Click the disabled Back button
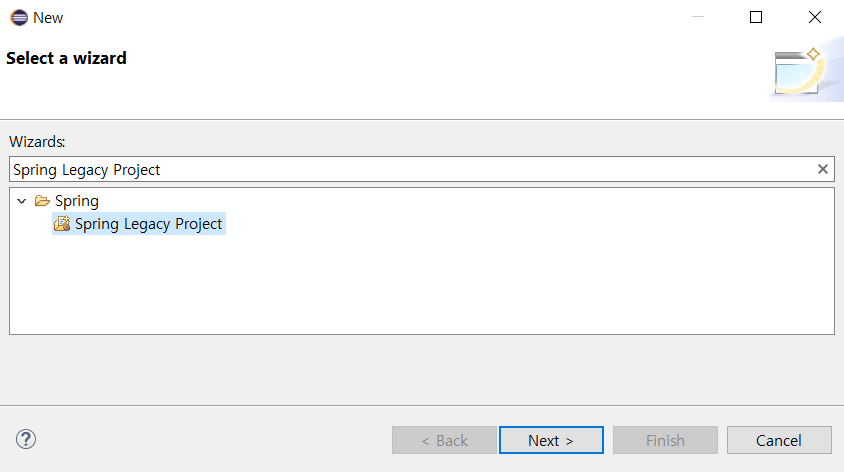 pos(444,440)
